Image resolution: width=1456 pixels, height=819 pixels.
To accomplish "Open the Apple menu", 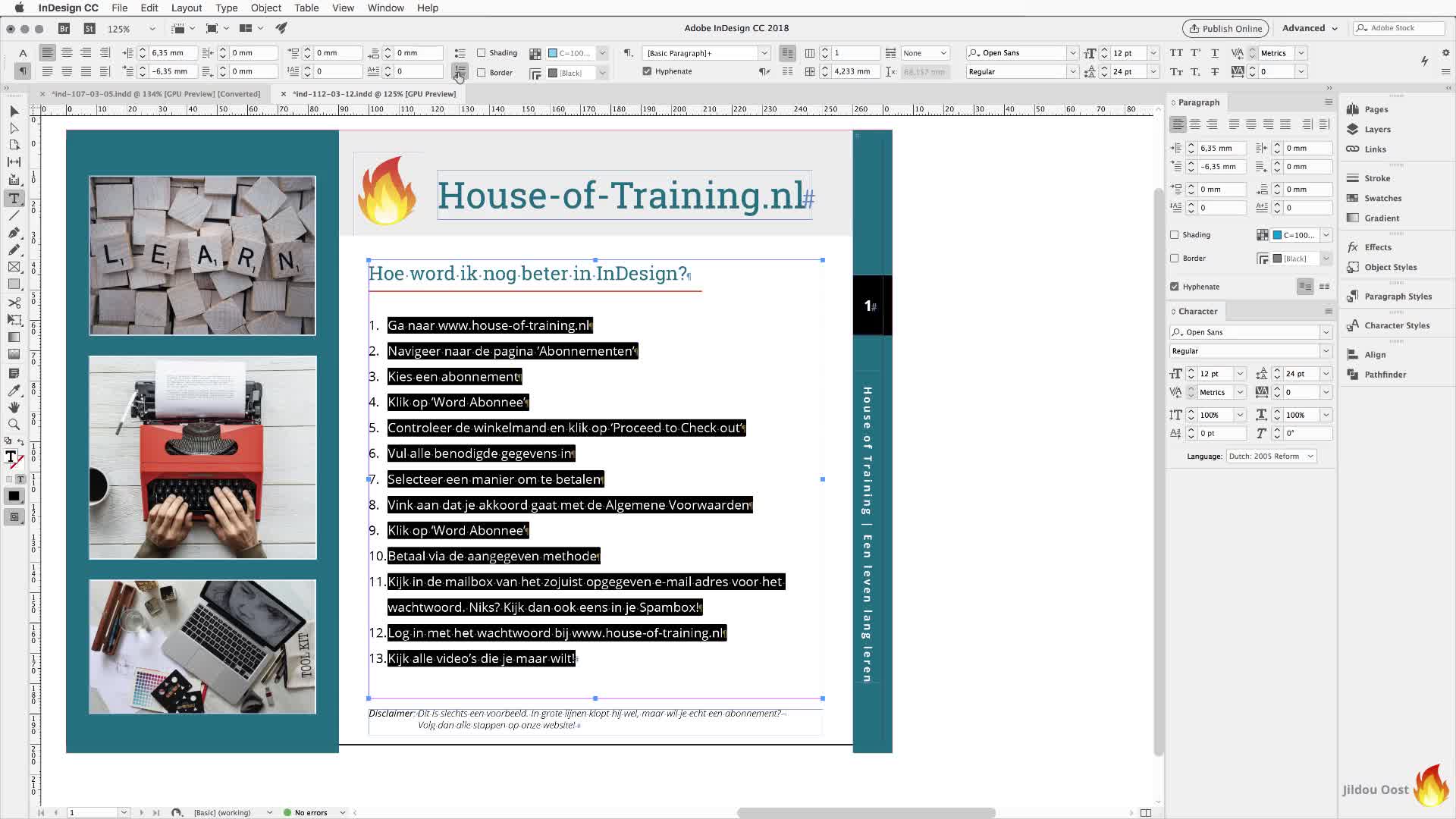I will (19, 8).
